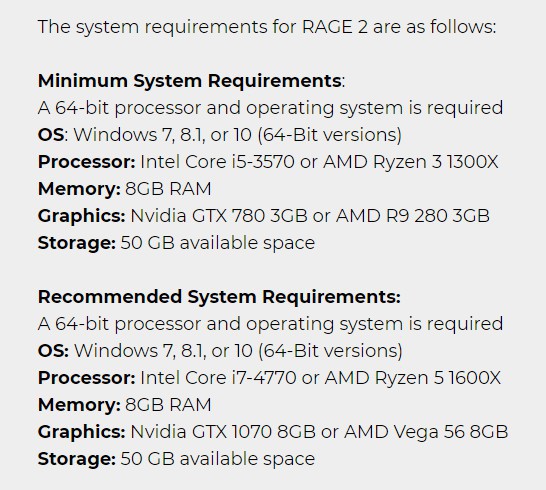Click the intro sentence about RAGE 2
Viewport: 546px width, 490px height.
(x=267, y=27)
